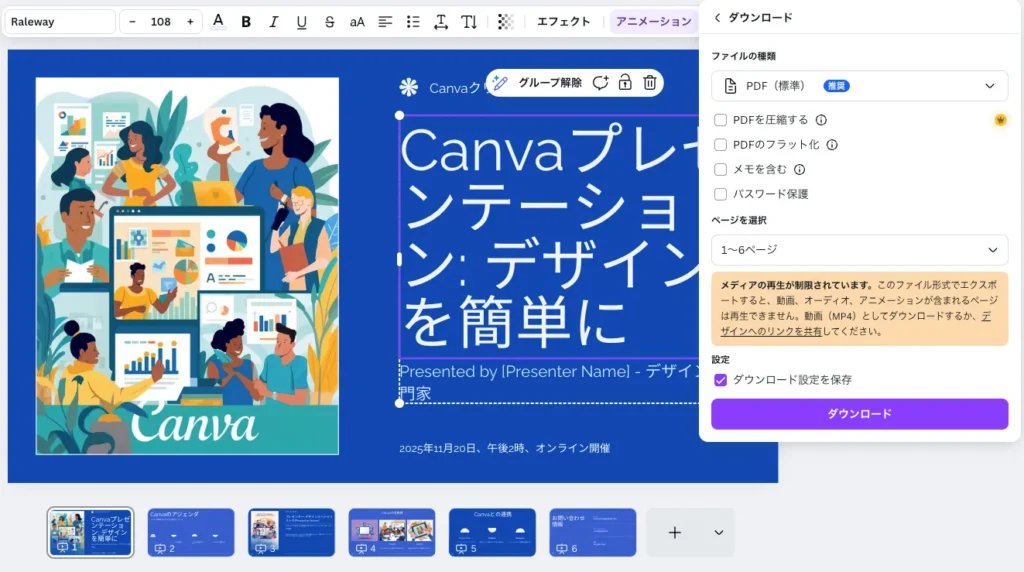Toggle bulleted list formatting
Screen dimensions: 1024x572
click(413, 22)
